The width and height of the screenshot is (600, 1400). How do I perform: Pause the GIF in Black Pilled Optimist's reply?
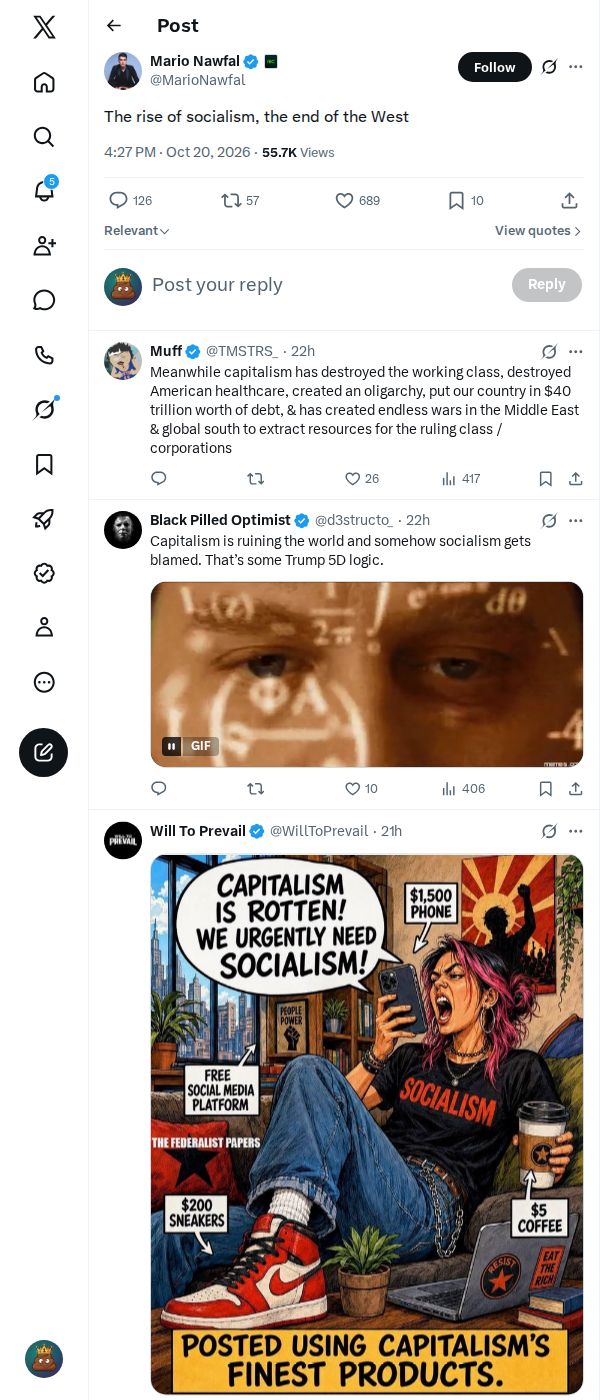pyautogui.click(x=172, y=746)
